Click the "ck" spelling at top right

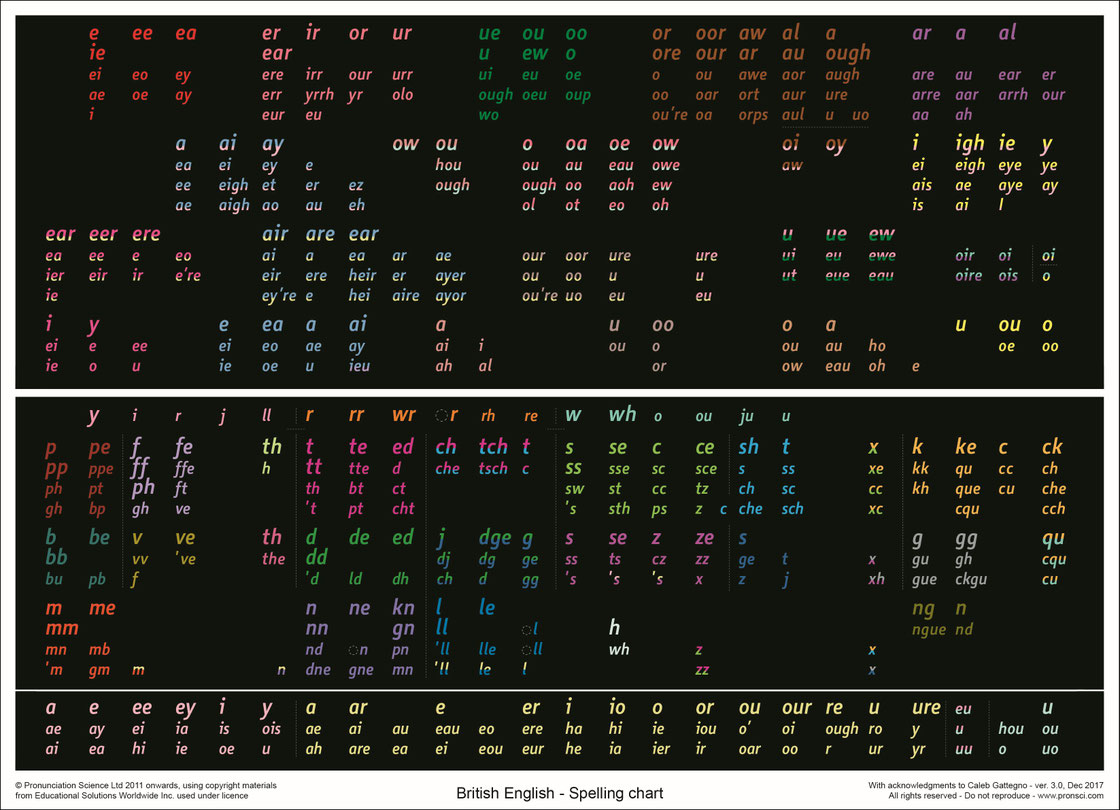point(1053,447)
